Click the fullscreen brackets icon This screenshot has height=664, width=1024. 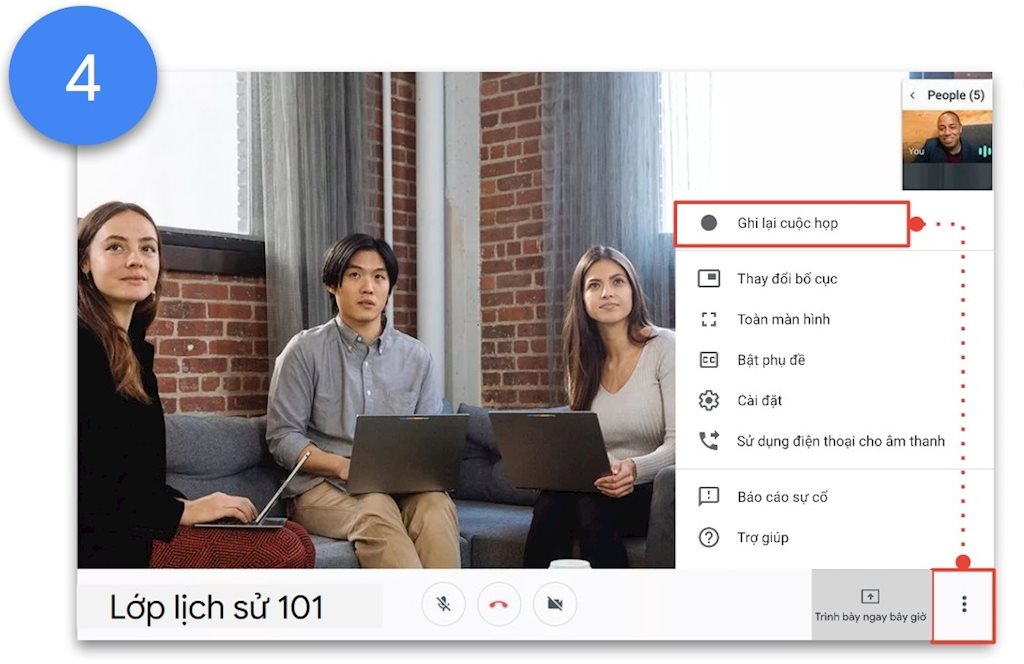point(709,320)
